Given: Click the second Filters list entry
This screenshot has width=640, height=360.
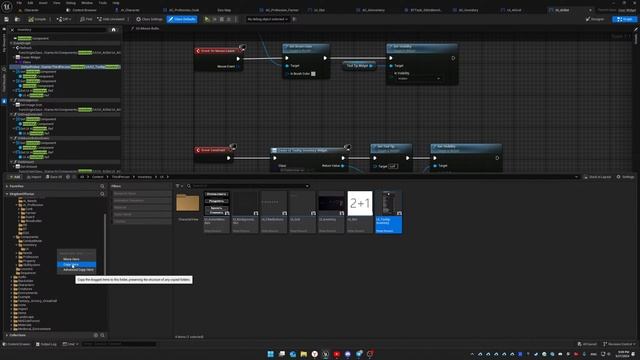Looking at the screenshot, I should 142,200.
